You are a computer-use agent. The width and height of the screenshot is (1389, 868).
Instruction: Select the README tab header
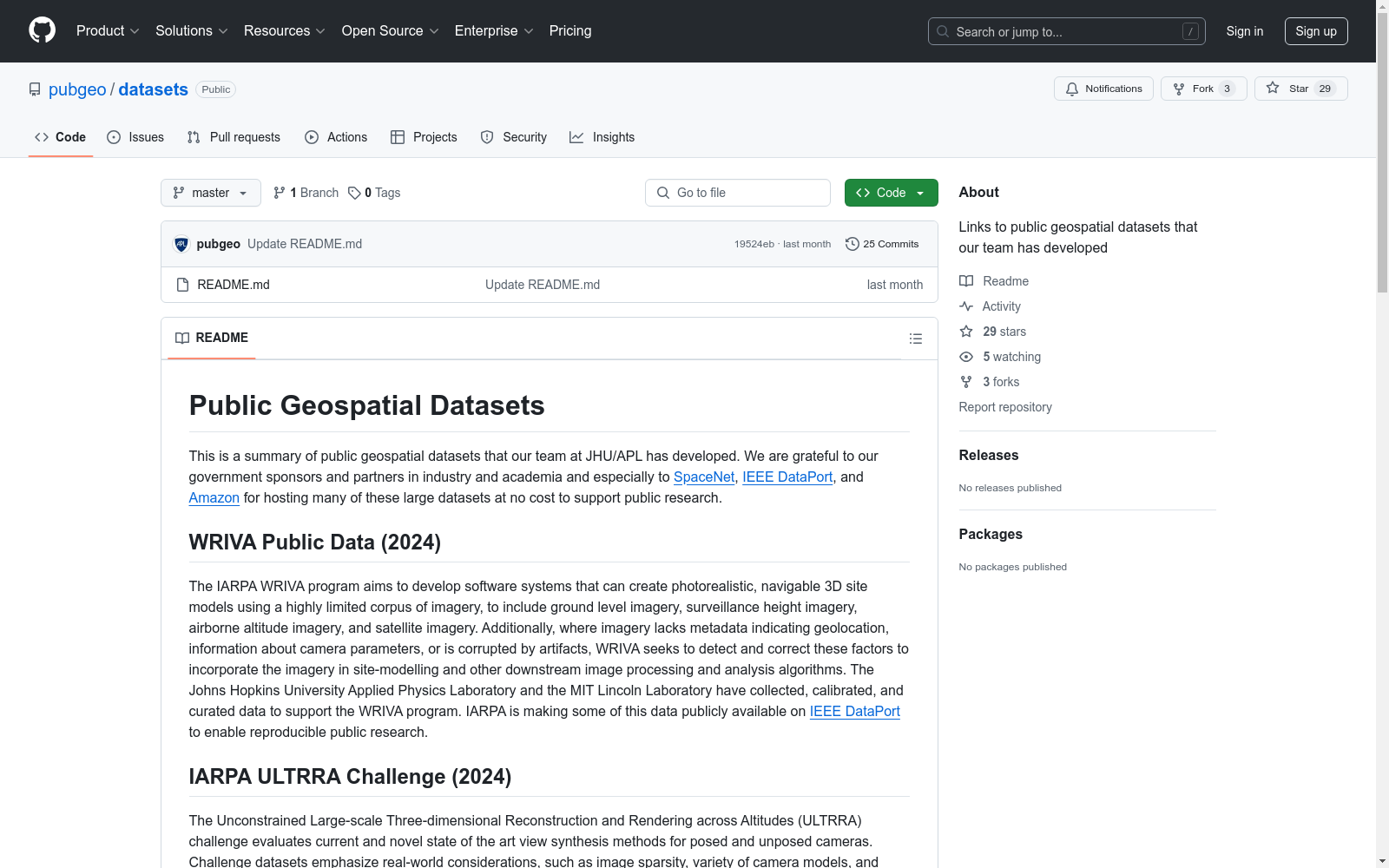tap(212, 338)
